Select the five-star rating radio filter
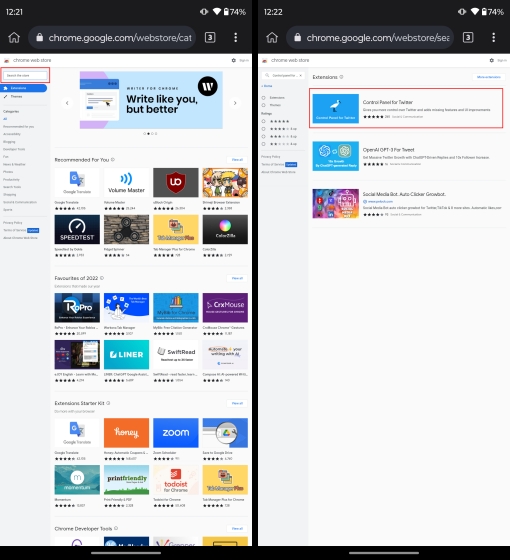Screen dimensions: 510x560 coord(264,121)
